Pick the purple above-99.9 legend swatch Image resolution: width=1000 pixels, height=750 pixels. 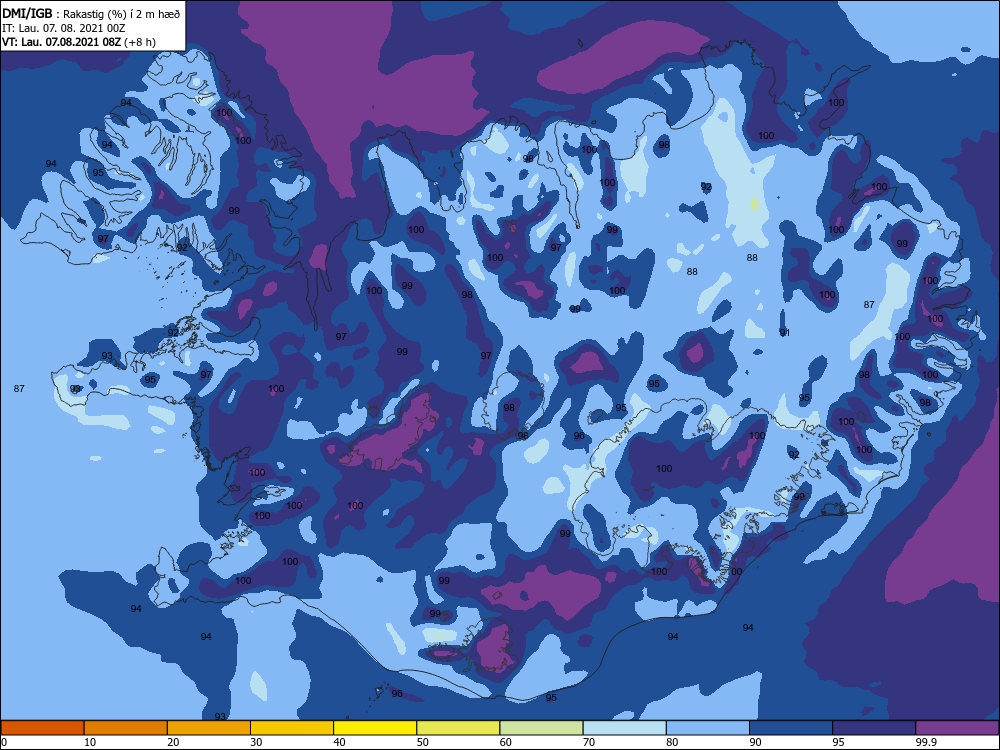pos(957,728)
